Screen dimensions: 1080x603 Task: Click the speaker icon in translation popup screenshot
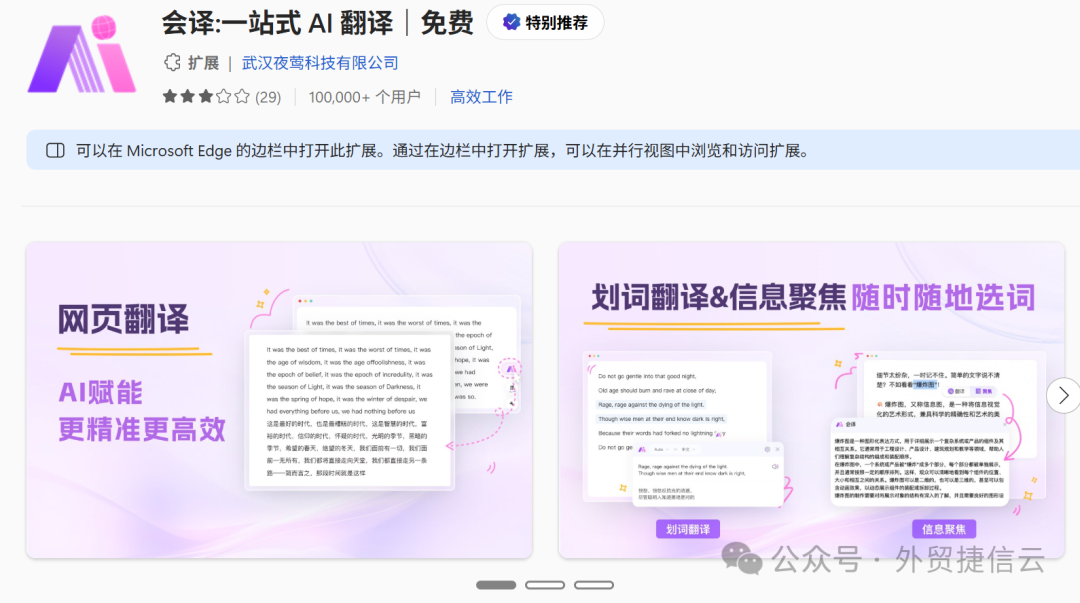click(x=775, y=466)
